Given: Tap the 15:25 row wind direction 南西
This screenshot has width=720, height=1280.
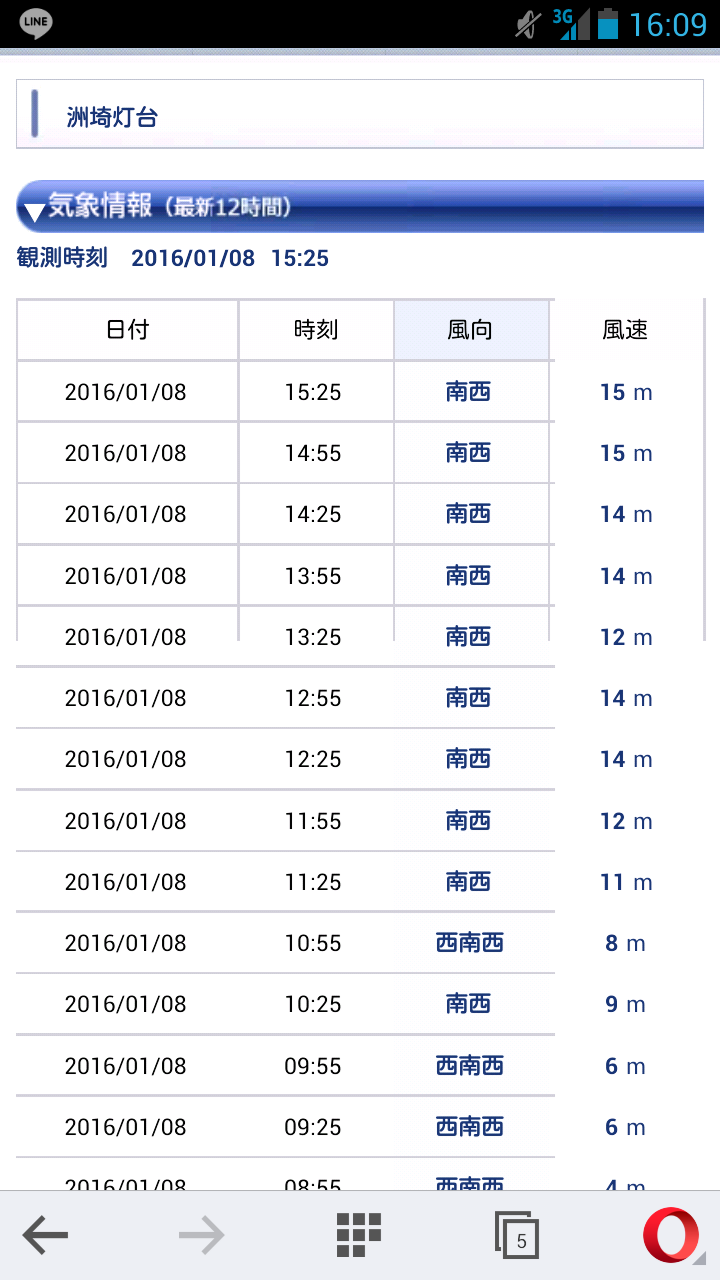Looking at the screenshot, I should (469, 392).
